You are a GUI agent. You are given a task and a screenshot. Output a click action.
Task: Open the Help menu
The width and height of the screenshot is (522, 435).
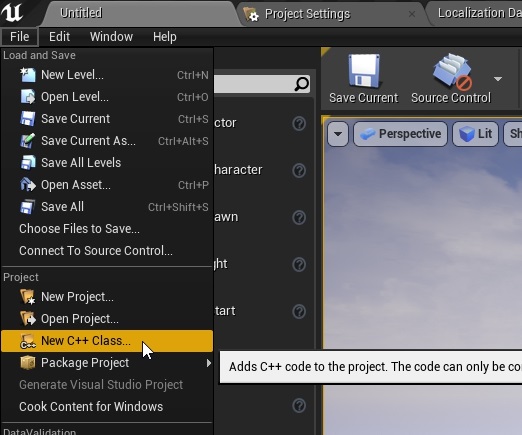point(165,37)
